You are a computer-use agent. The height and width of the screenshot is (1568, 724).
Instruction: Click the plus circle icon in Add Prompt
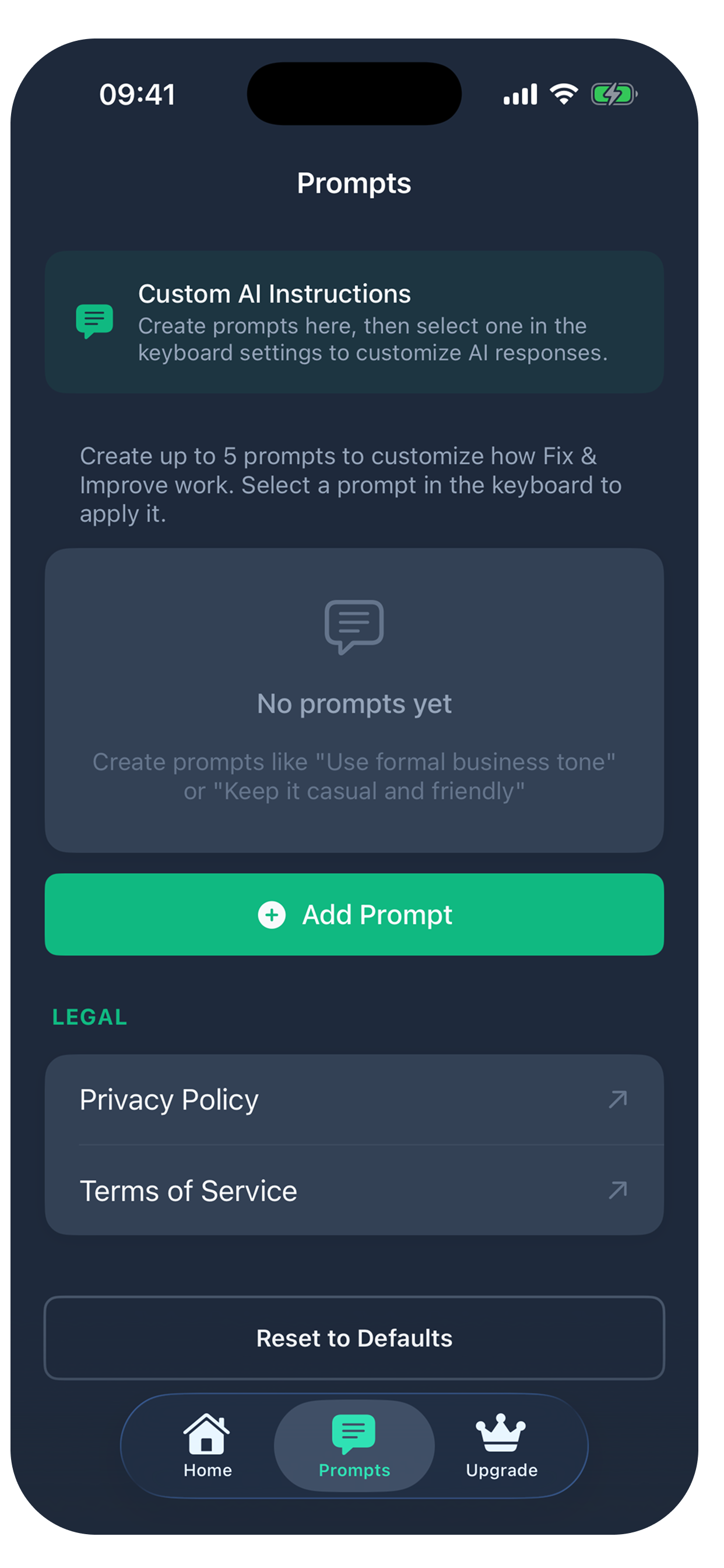click(271, 915)
